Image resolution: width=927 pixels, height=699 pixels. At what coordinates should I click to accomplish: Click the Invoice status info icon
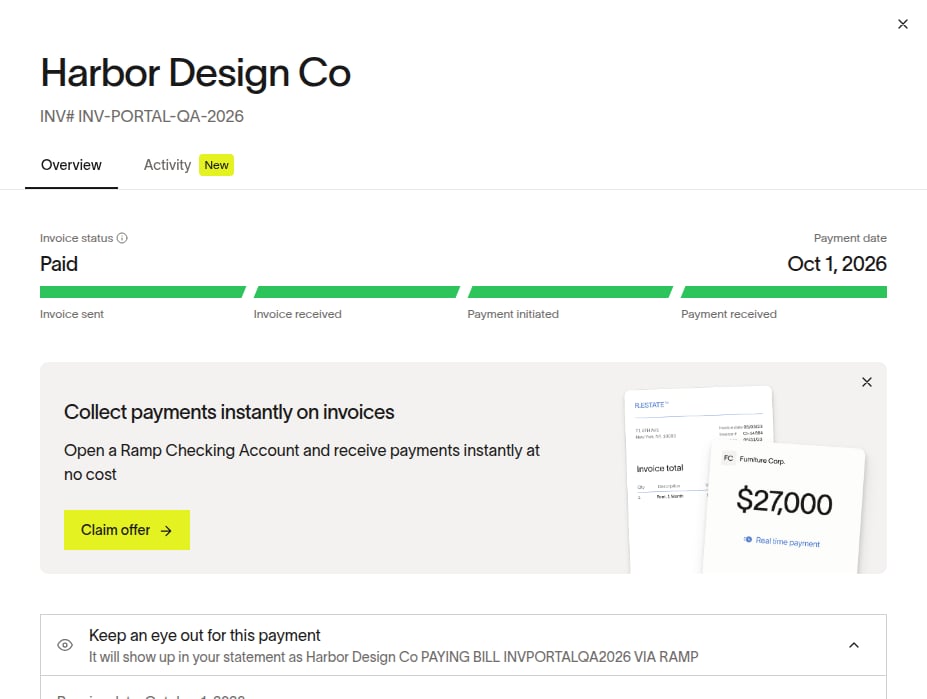tap(122, 238)
